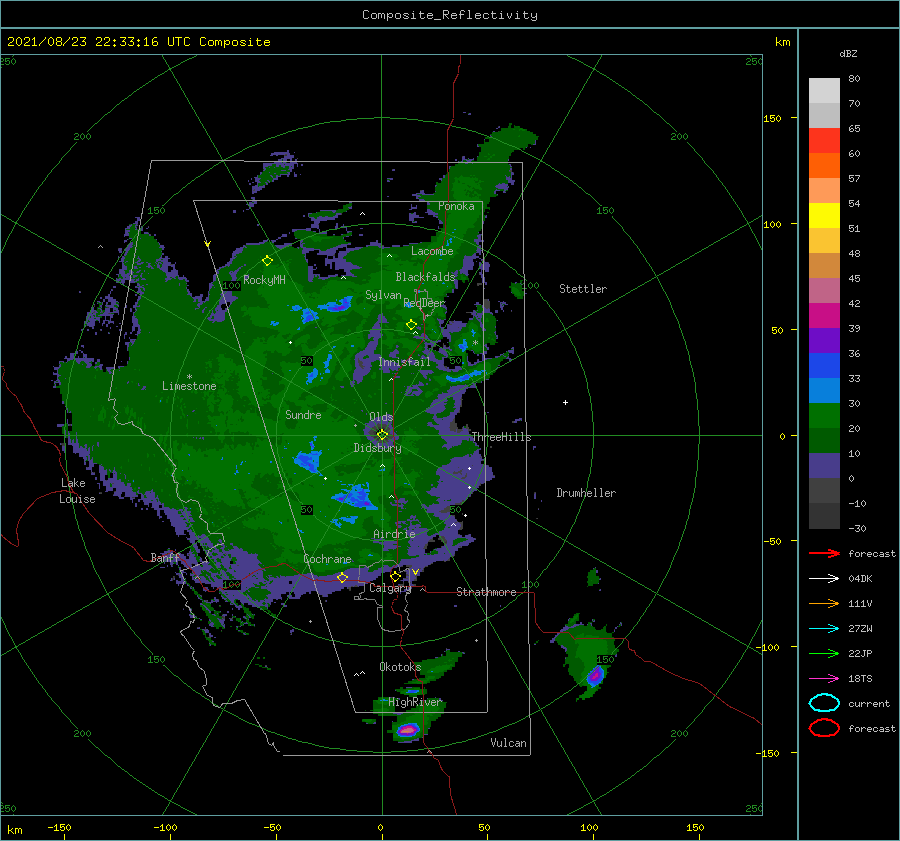This screenshot has height=841, width=900.
Task: Select the orange 111V arrow legend icon
Action: (x=824, y=603)
